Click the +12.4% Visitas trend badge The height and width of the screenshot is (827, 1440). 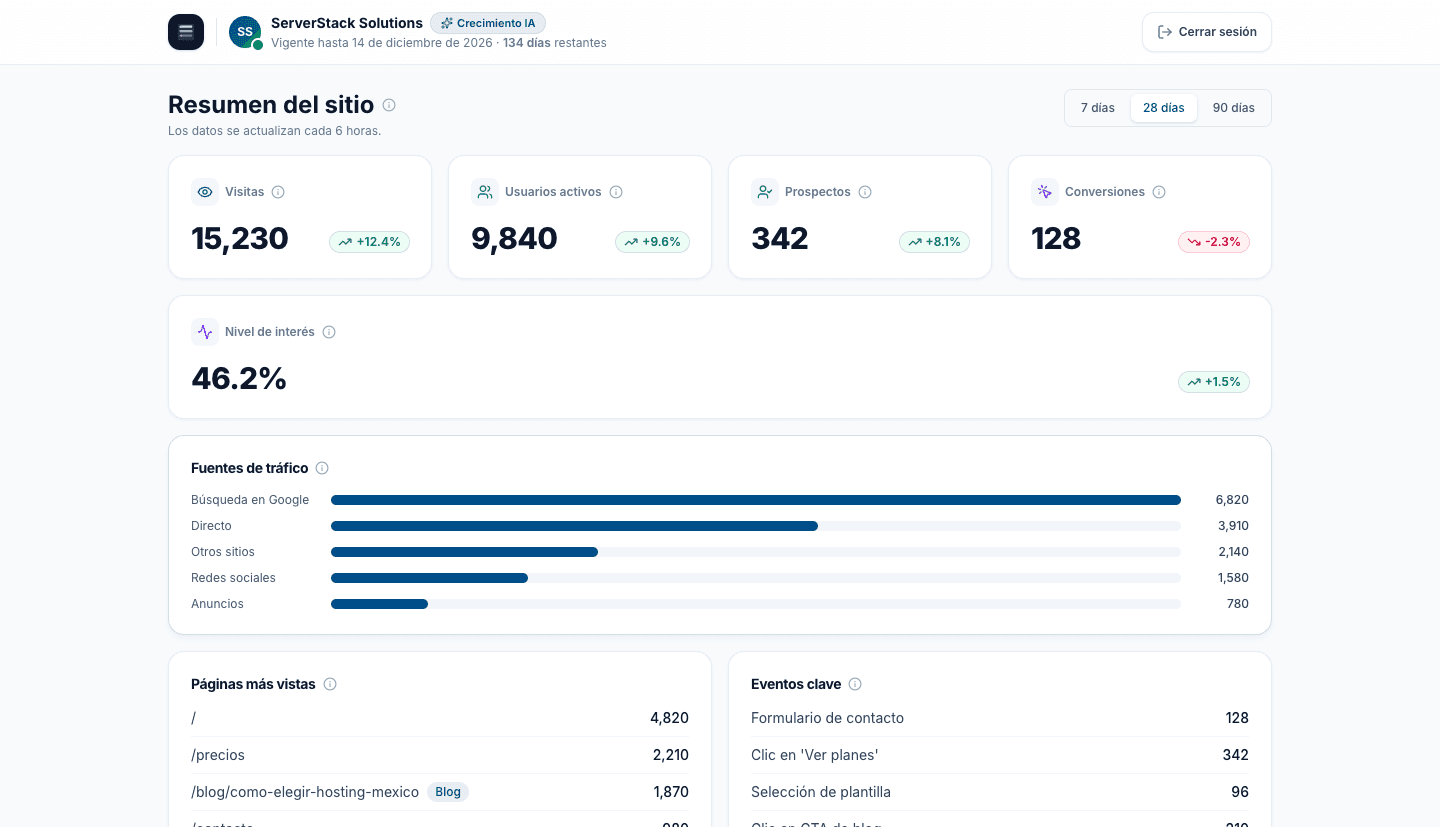coord(369,242)
